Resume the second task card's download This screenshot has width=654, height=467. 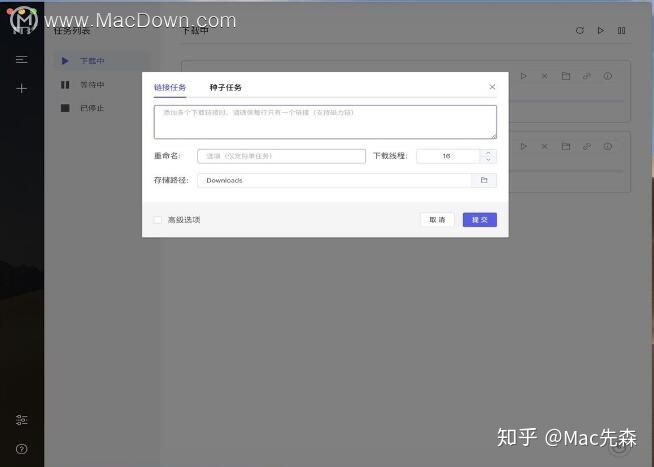pos(524,146)
